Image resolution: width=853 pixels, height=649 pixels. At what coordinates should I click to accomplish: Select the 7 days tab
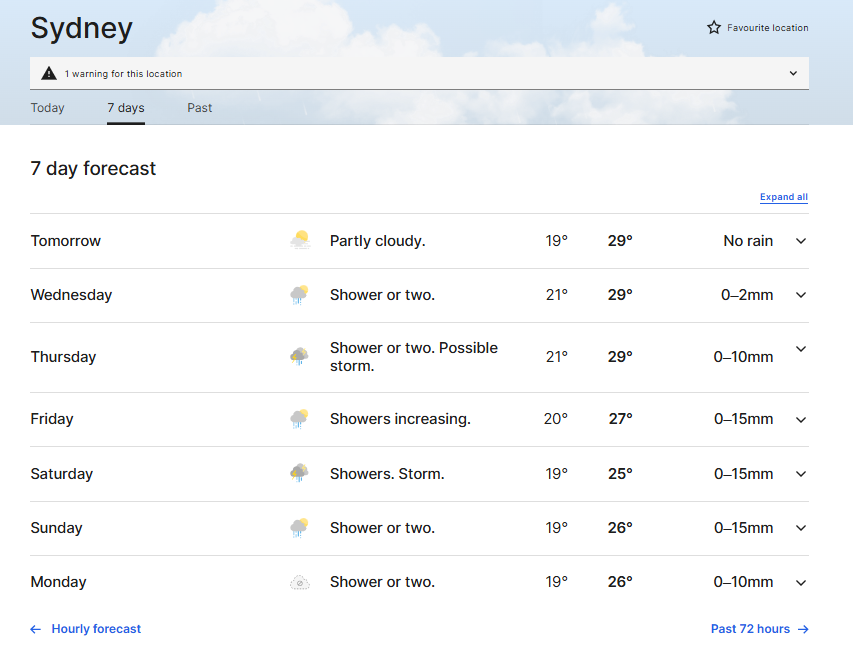pyautogui.click(x=126, y=108)
